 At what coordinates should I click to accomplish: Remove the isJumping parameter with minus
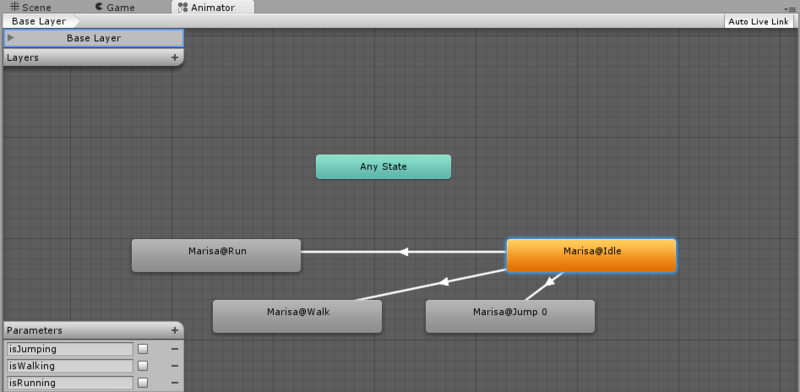pyautogui.click(x=174, y=349)
